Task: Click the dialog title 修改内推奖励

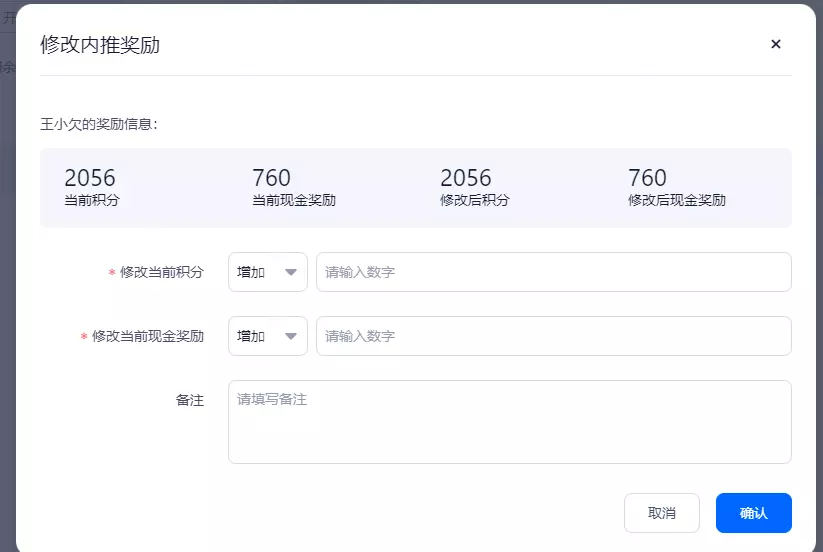Action: point(100,45)
